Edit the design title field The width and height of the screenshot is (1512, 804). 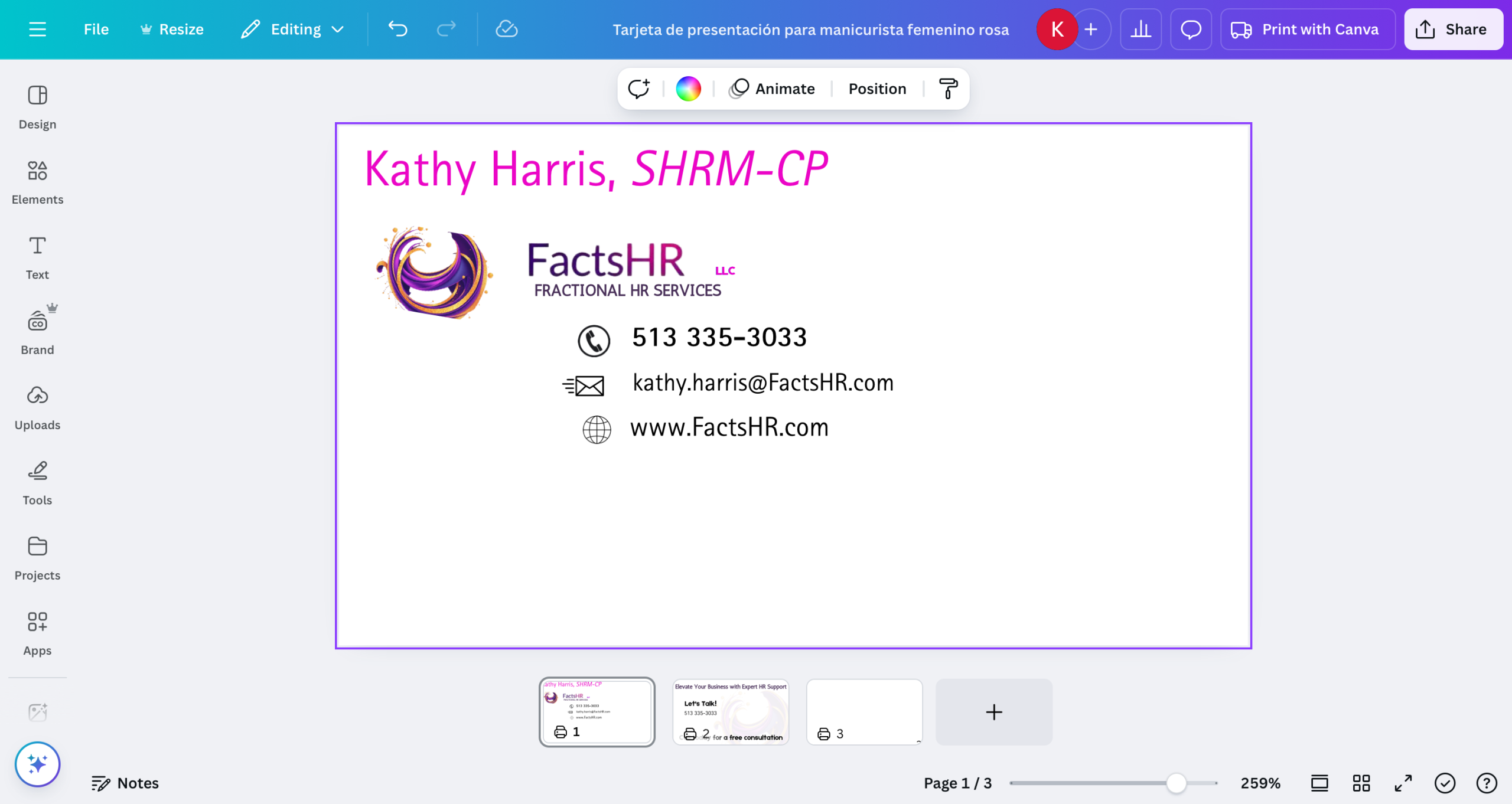(x=810, y=30)
